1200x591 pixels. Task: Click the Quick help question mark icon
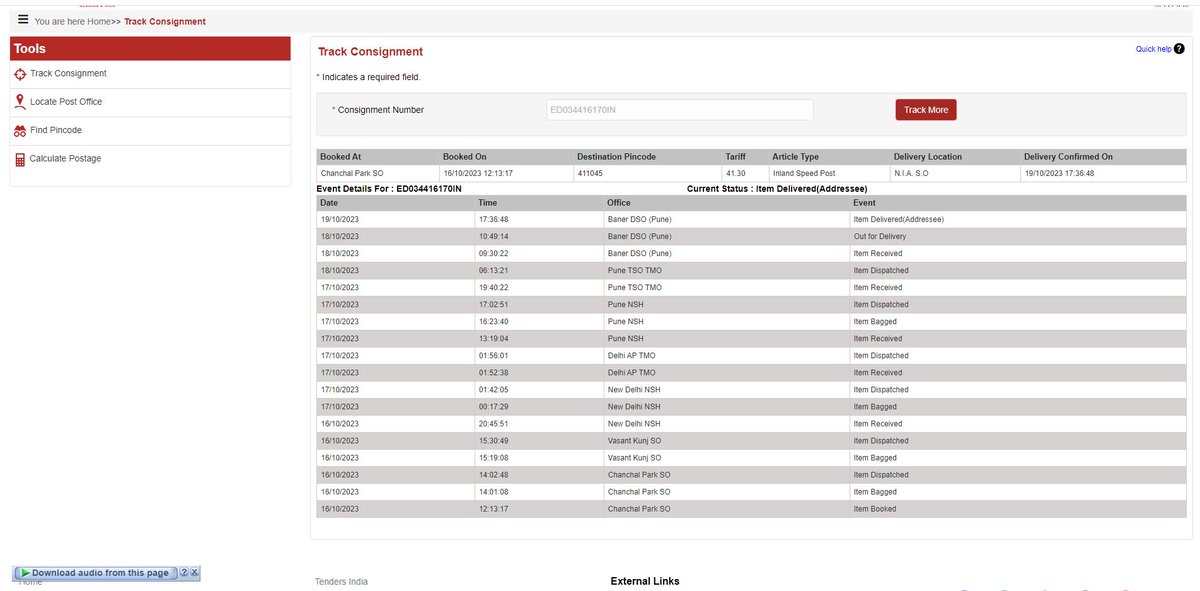[x=1179, y=48]
